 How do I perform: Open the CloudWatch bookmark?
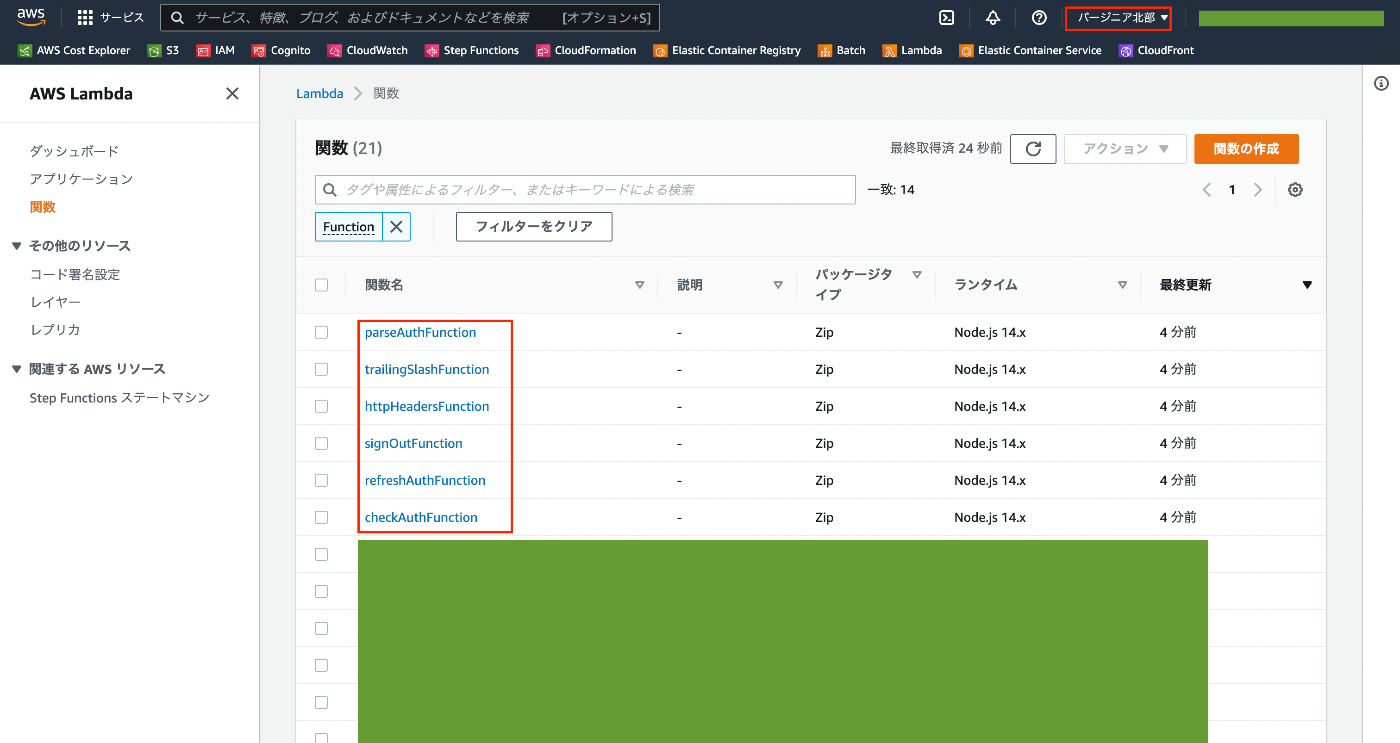[369, 50]
